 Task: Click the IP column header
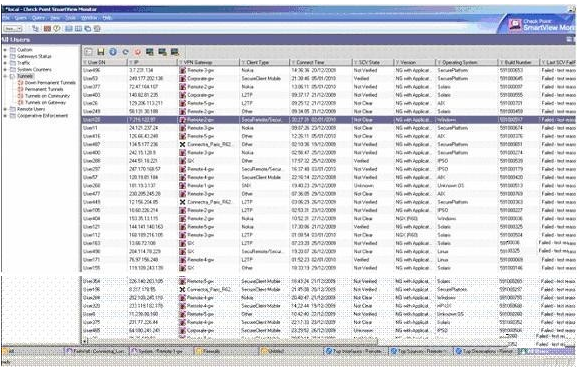152,62
